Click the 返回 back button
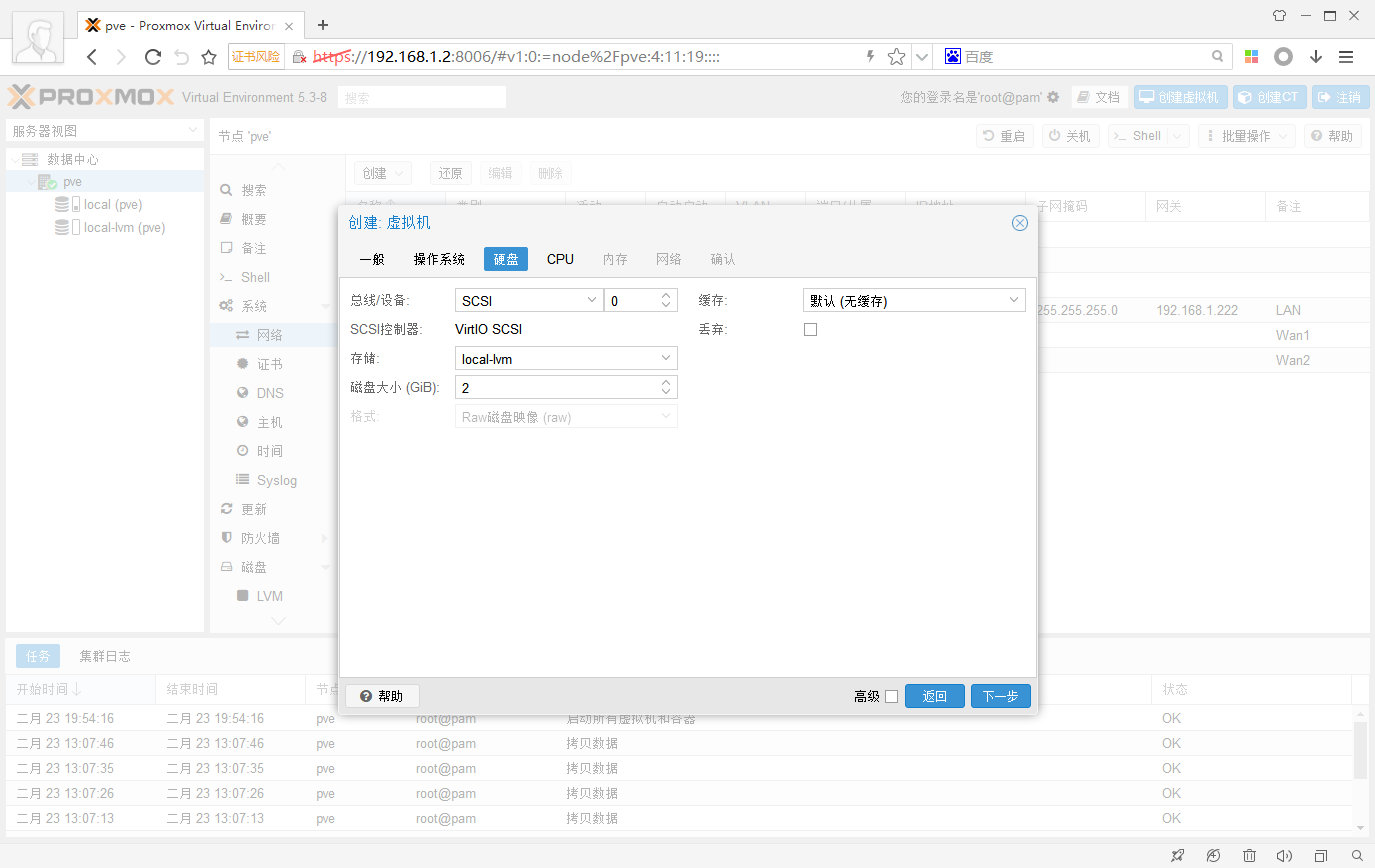The height and width of the screenshot is (868, 1375). [x=935, y=696]
